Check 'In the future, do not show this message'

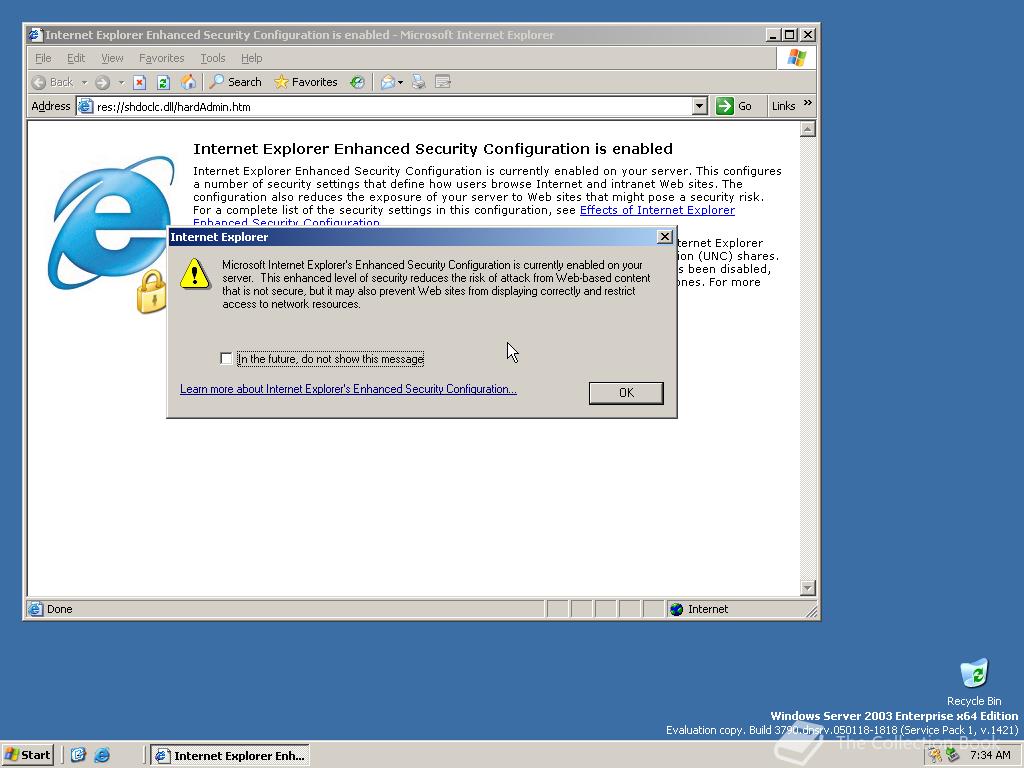226,359
